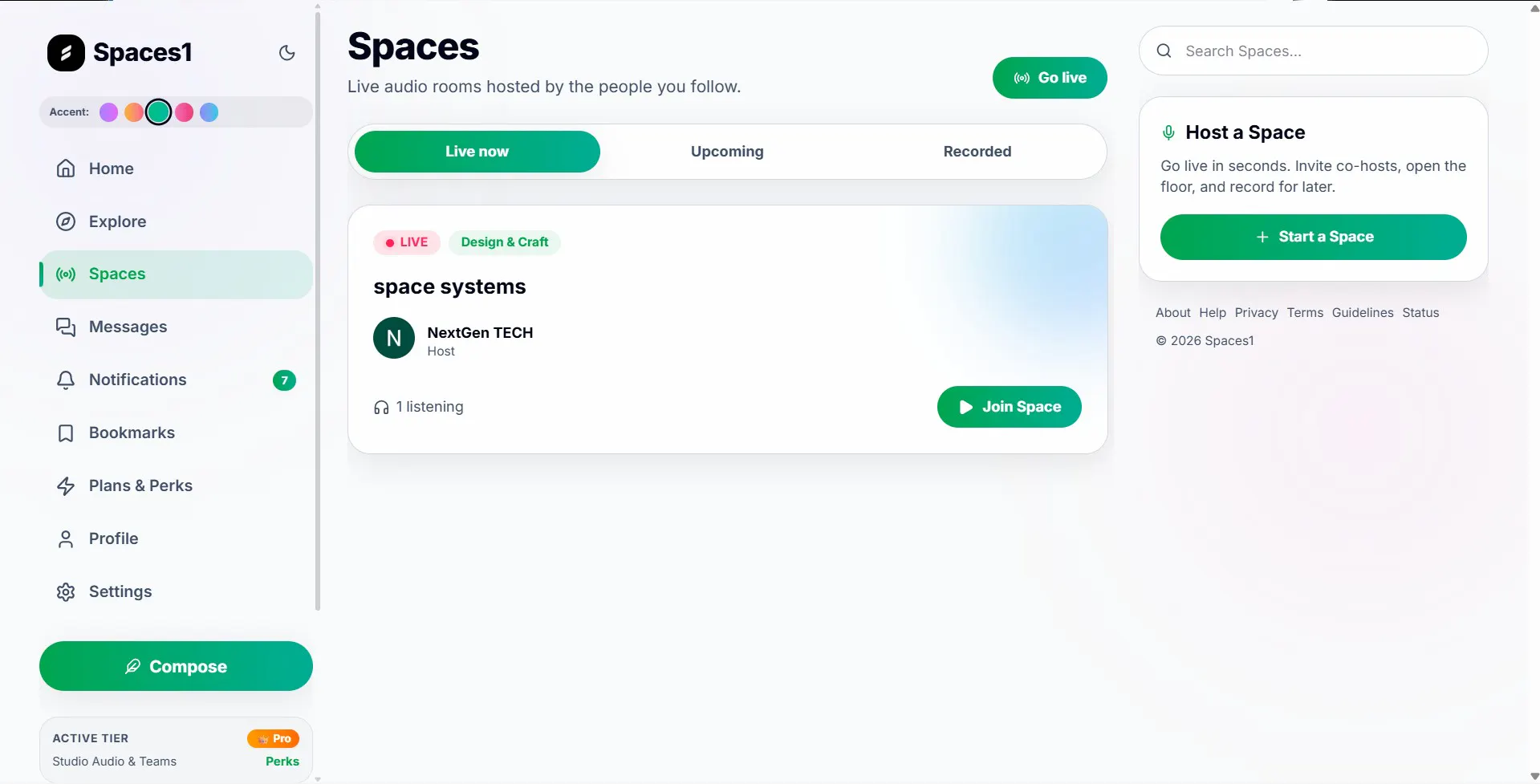Click the NextGen TECH host name
This screenshot has height=784, width=1540.
point(480,333)
